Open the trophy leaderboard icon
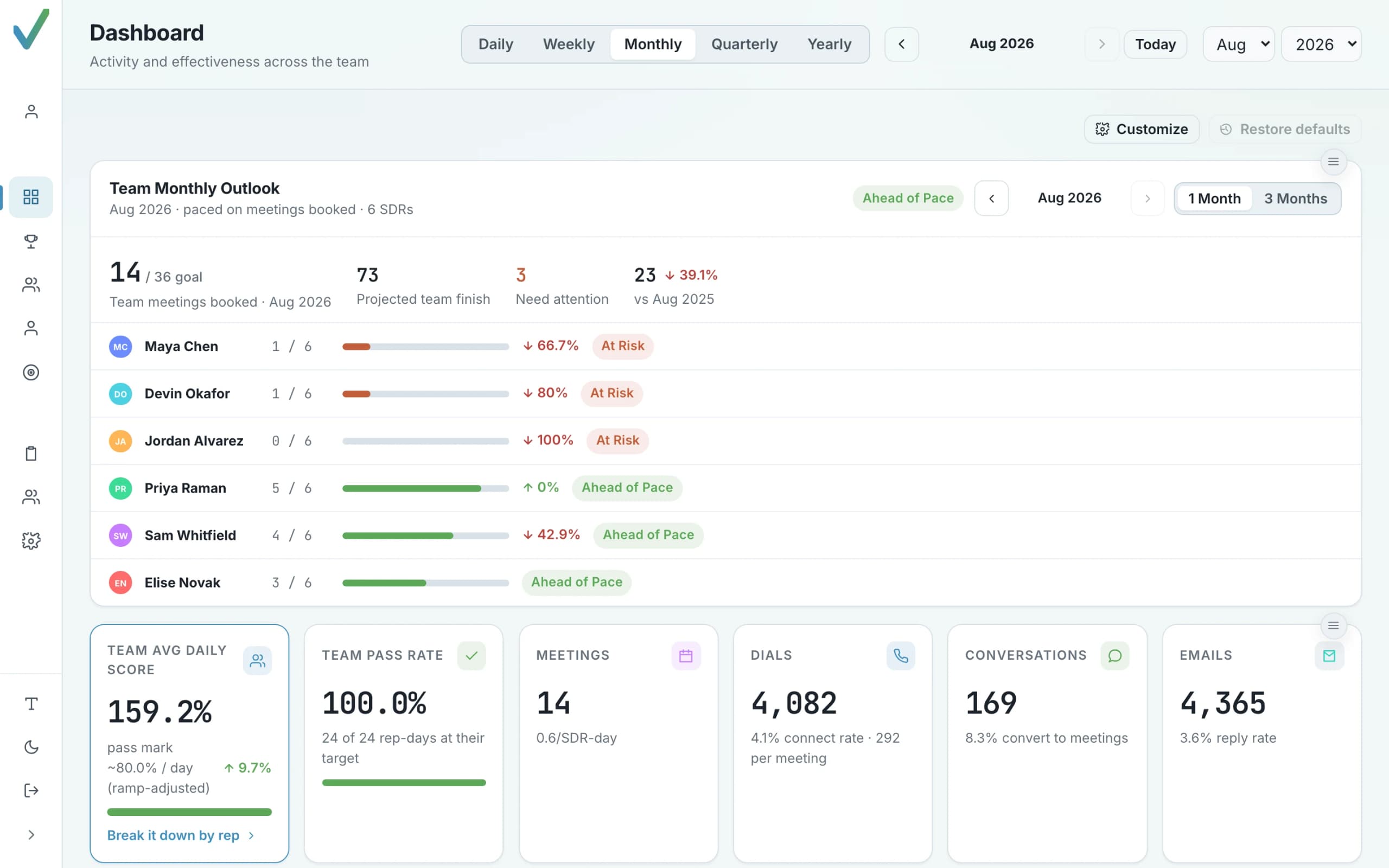This screenshot has height=868, width=1389. coord(31,241)
